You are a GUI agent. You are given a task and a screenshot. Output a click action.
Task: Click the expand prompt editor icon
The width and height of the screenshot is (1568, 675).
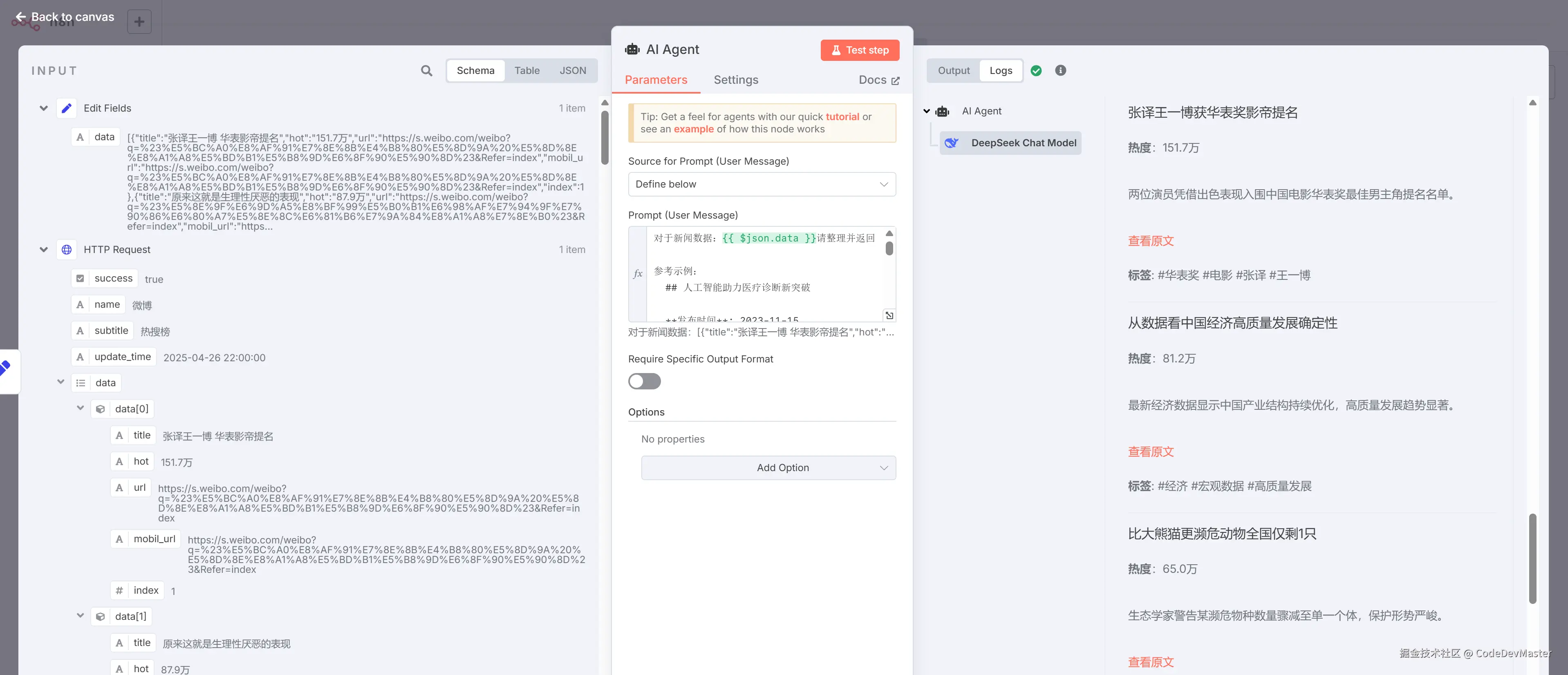(889, 315)
